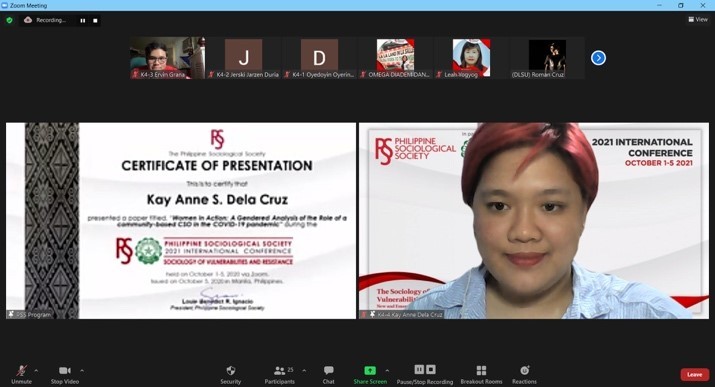Close the Zoom Meeting window
Viewport: 715px width, 387px height.
(703, 5)
